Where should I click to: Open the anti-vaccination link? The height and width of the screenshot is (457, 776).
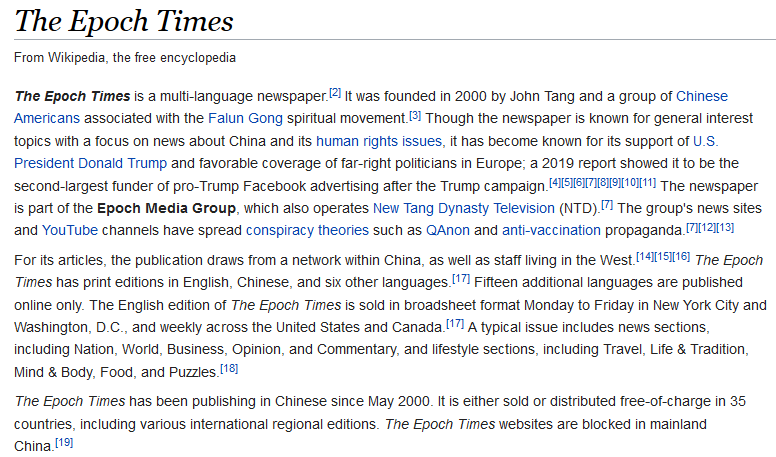pos(551,230)
